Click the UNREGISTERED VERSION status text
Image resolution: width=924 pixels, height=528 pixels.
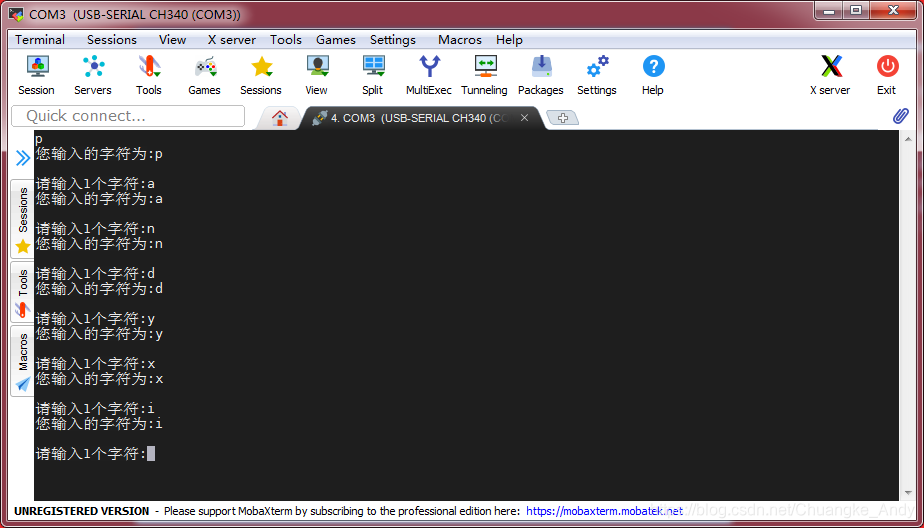[82, 511]
